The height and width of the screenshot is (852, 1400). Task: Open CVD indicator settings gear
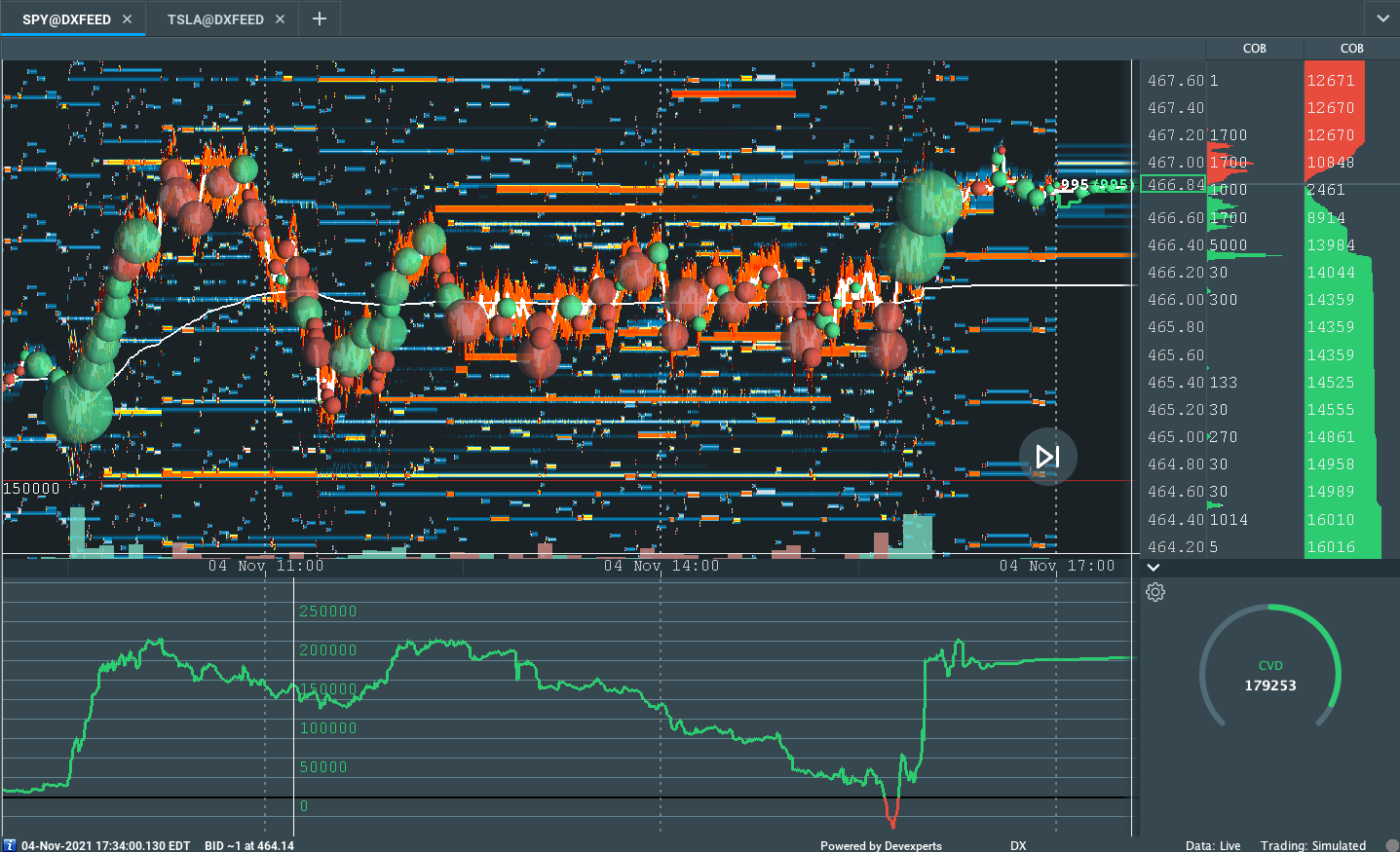[1155, 592]
